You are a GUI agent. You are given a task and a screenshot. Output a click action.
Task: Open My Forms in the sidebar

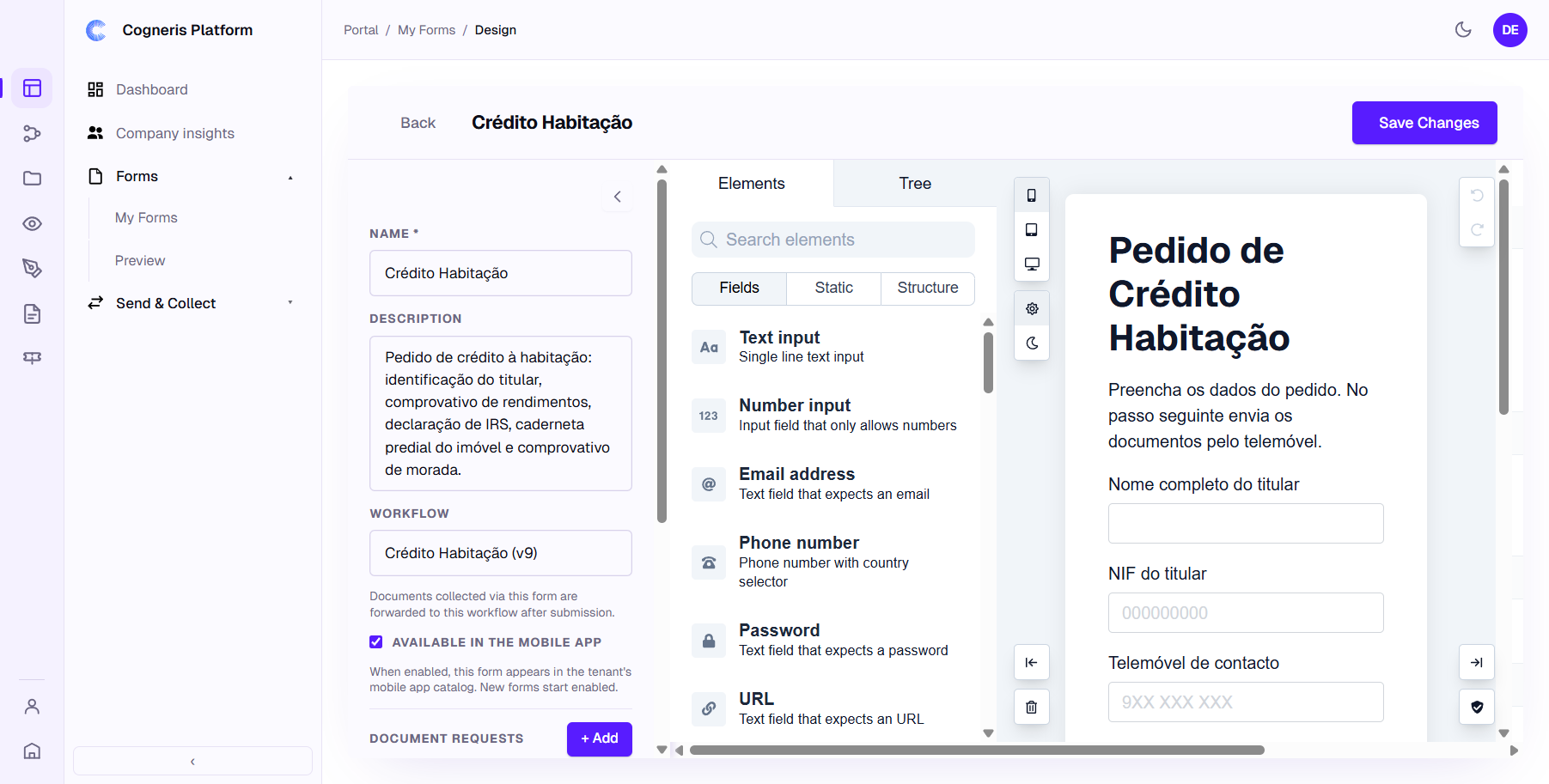[x=146, y=218]
